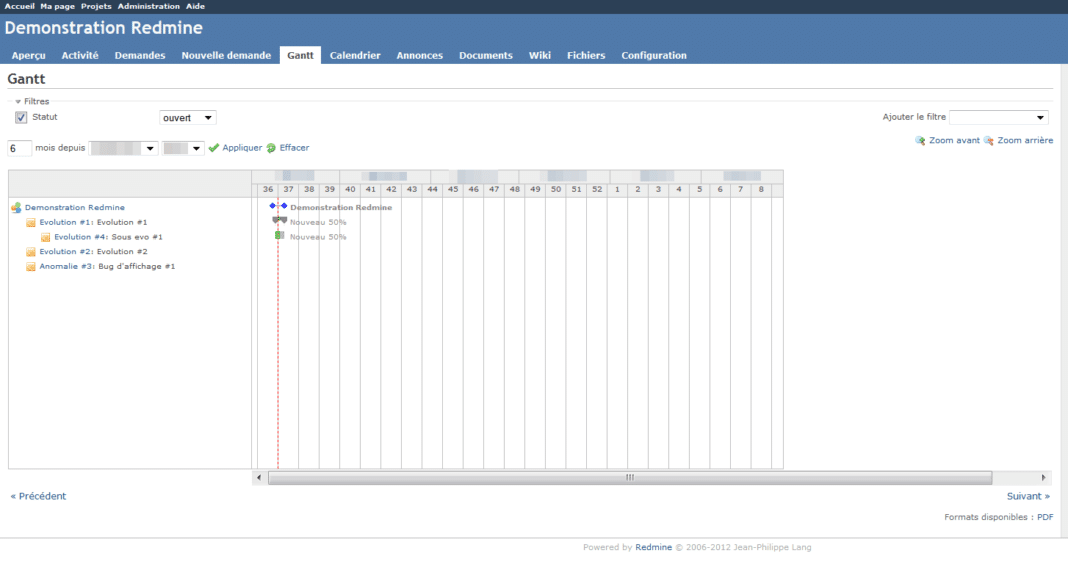Open the Activité tab
1068x567 pixels.
coord(80,55)
